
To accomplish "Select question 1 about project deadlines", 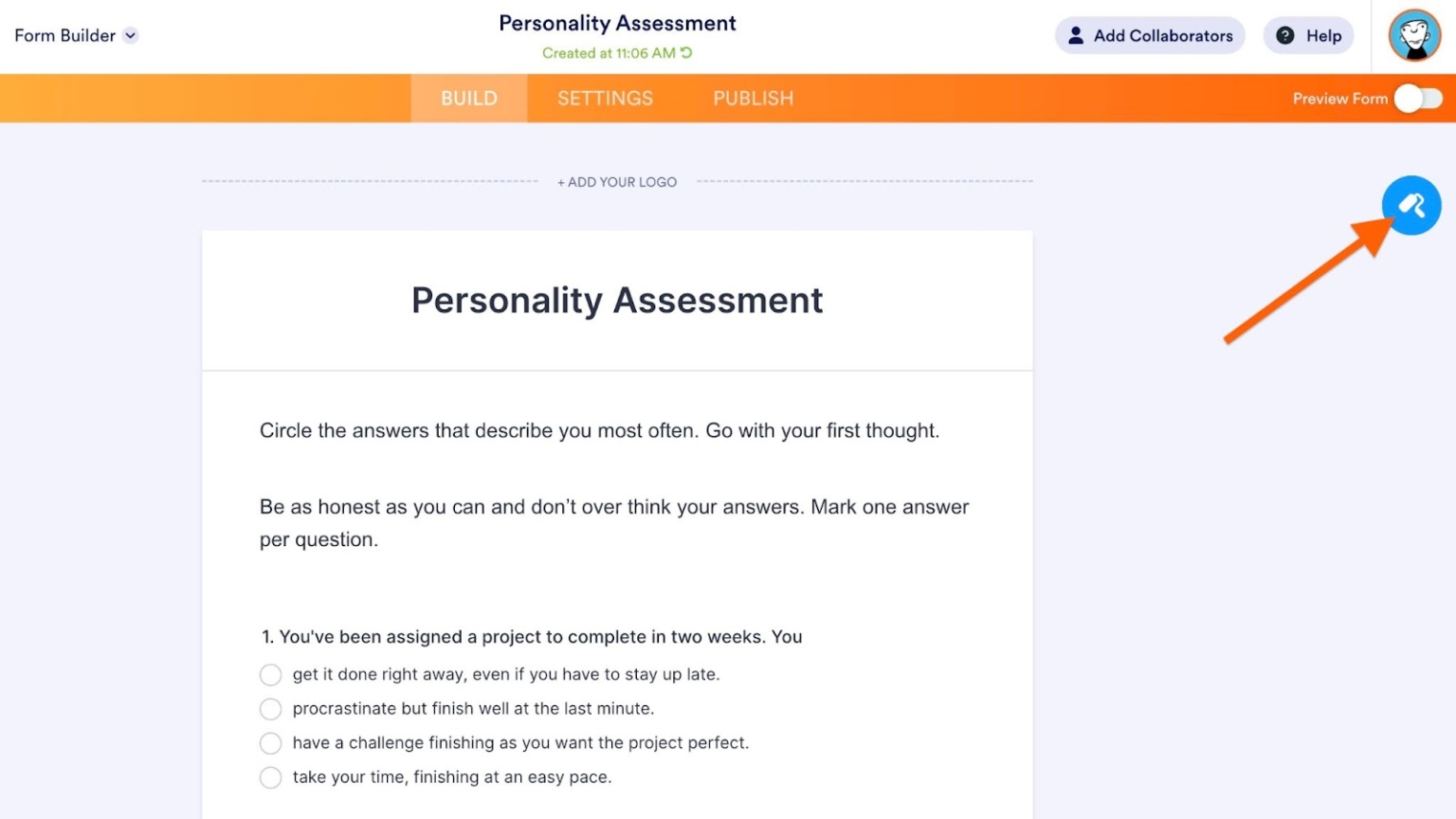I will pyautogui.click(x=531, y=636).
